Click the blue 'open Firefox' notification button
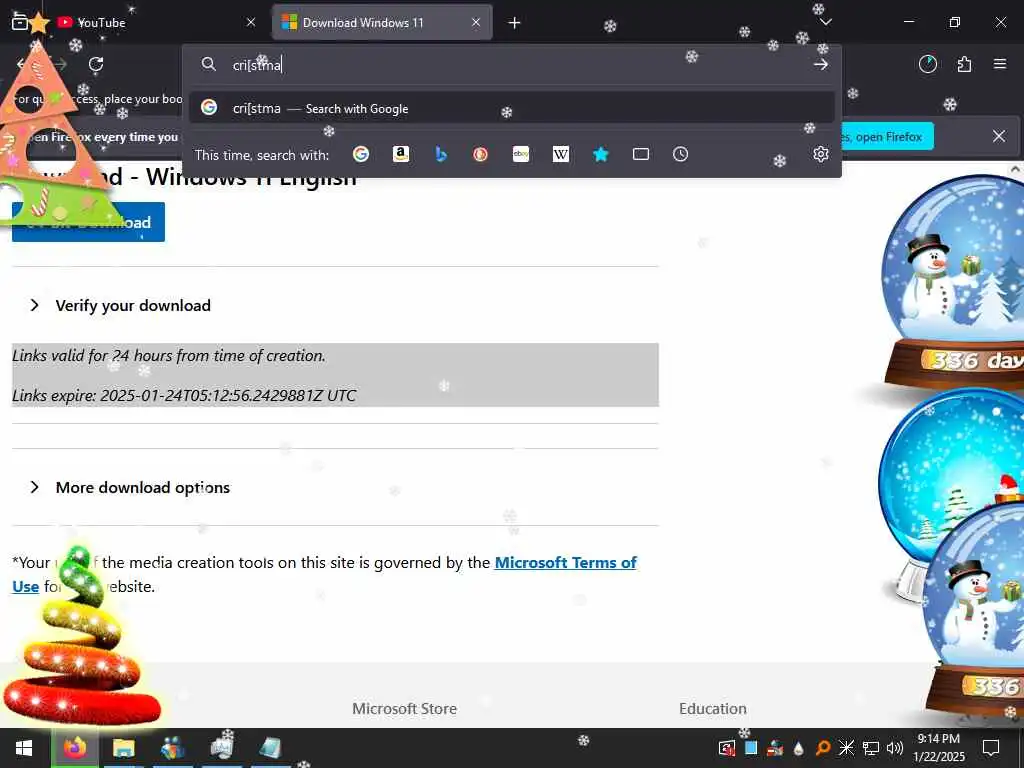This screenshot has height=768, width=1024. (x=888, y=136)
